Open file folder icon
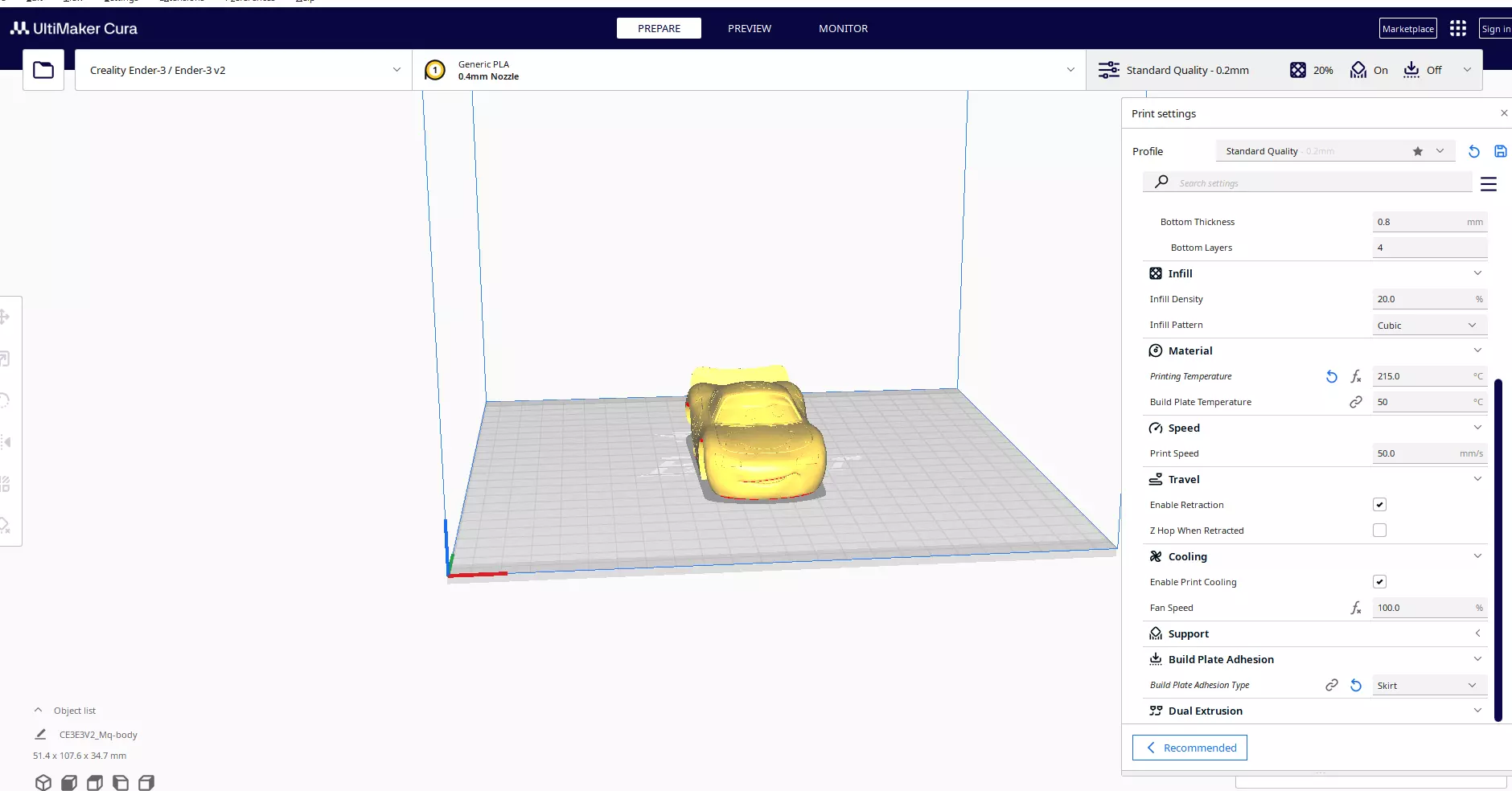 click(x=43, y=70)
